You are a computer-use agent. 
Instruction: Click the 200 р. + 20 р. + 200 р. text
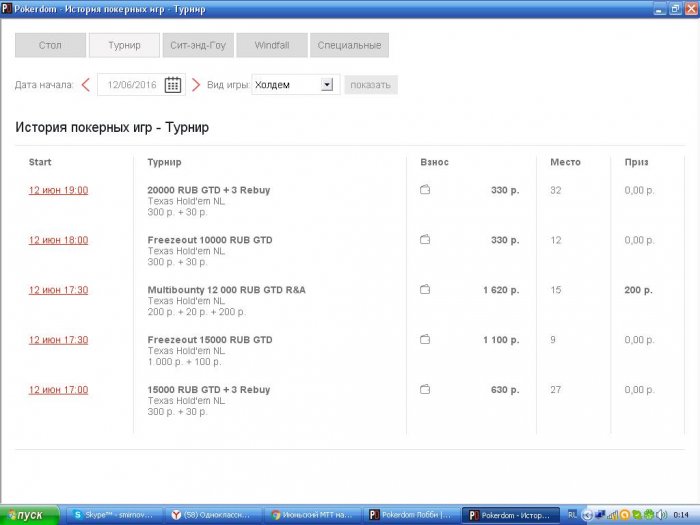point(196,312)
